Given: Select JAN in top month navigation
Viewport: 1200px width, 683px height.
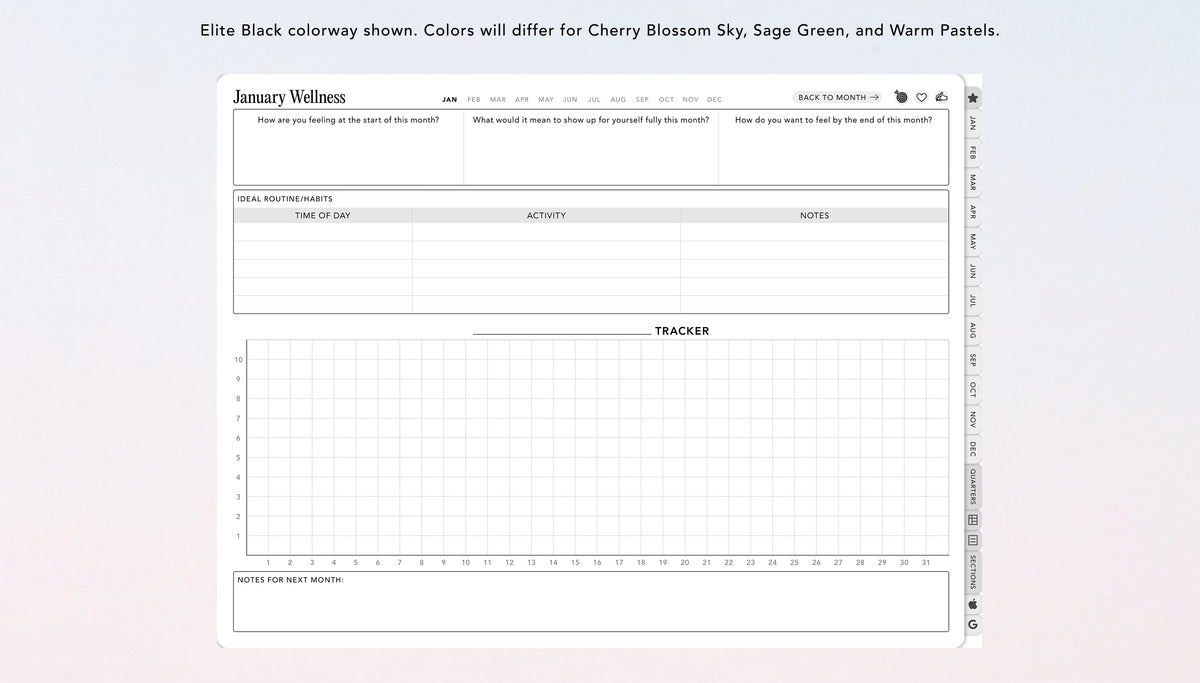Looking at the screenshot, I should point(450,100).
